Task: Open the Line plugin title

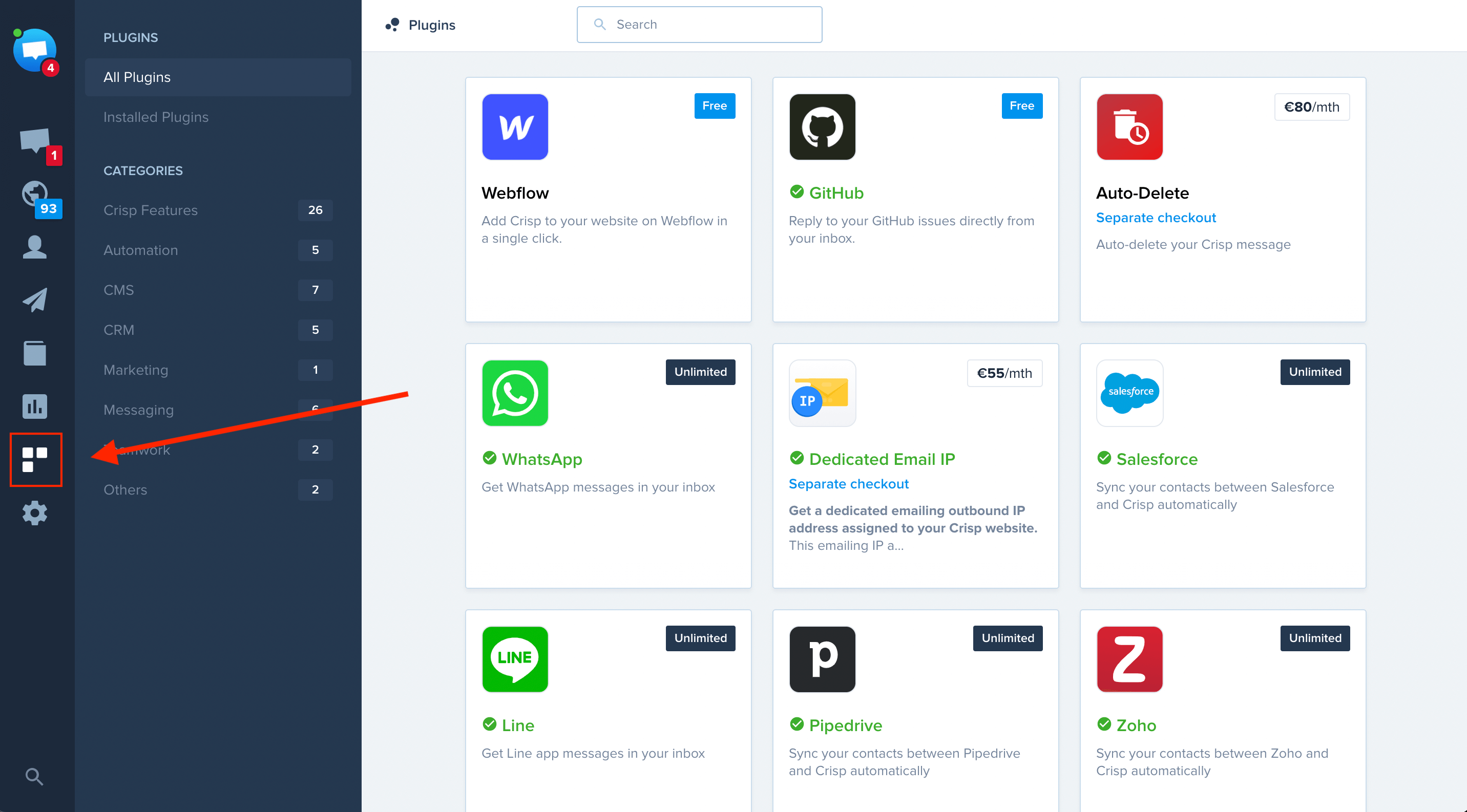Action: click(518, 725)
